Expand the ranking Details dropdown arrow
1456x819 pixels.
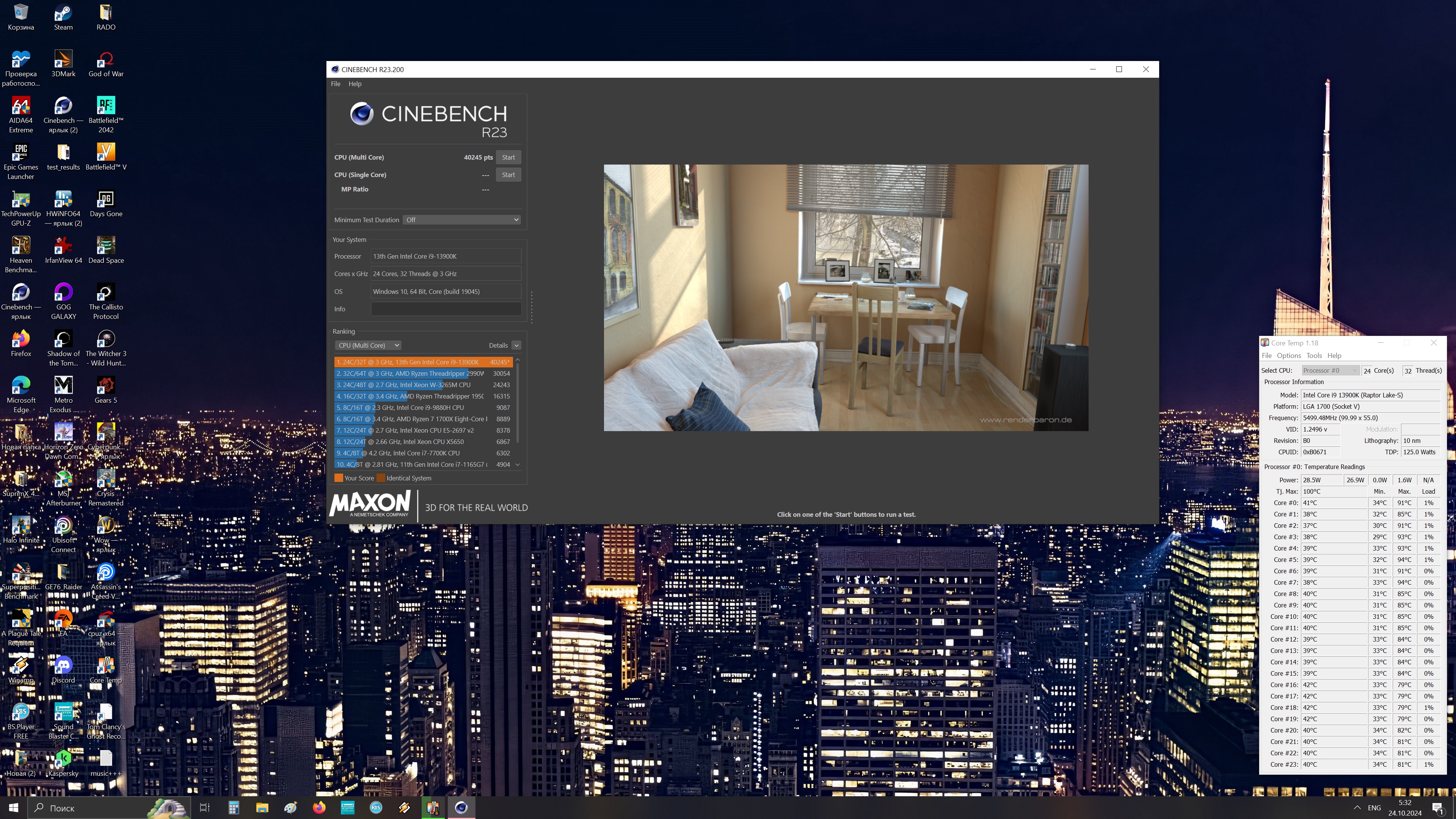(516, 345)
